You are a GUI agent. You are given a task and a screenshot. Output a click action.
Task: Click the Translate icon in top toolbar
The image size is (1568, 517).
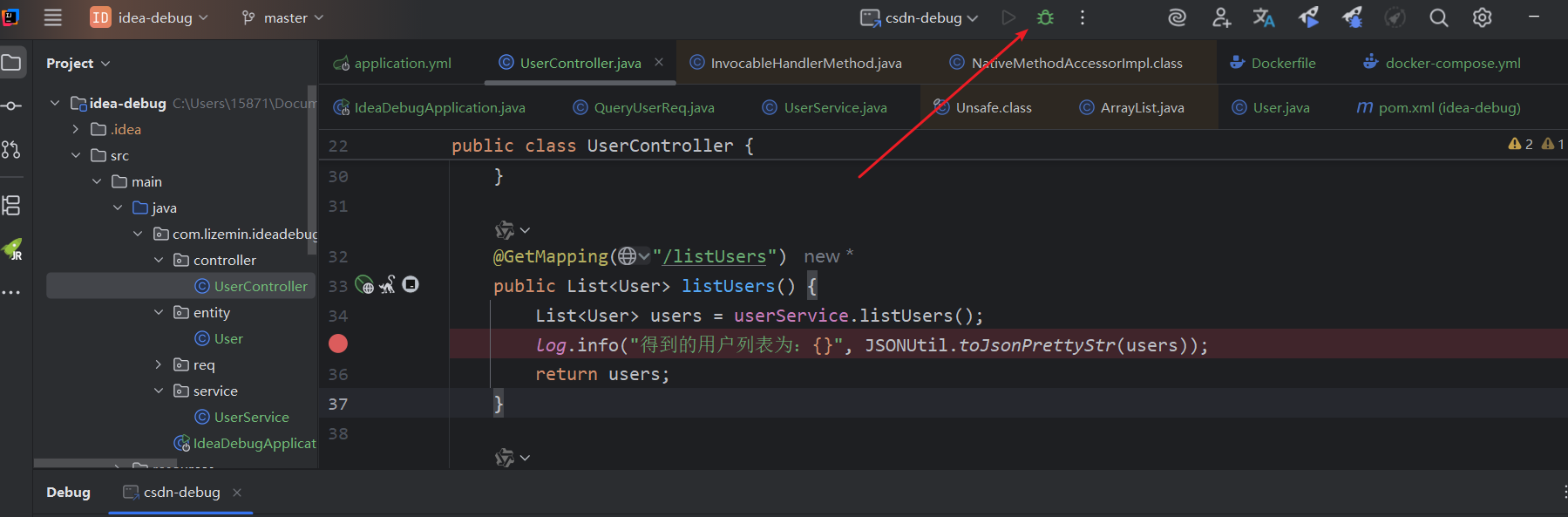click(1264, 17)
